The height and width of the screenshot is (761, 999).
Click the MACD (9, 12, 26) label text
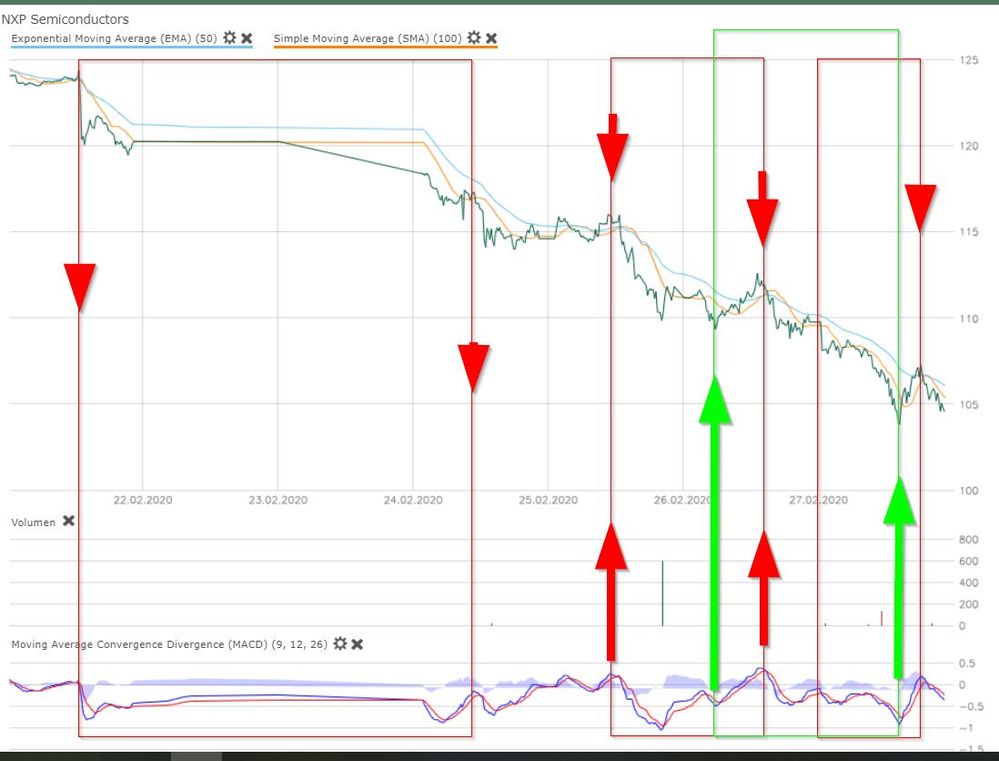pyautogui.click(x=170, y=644)
